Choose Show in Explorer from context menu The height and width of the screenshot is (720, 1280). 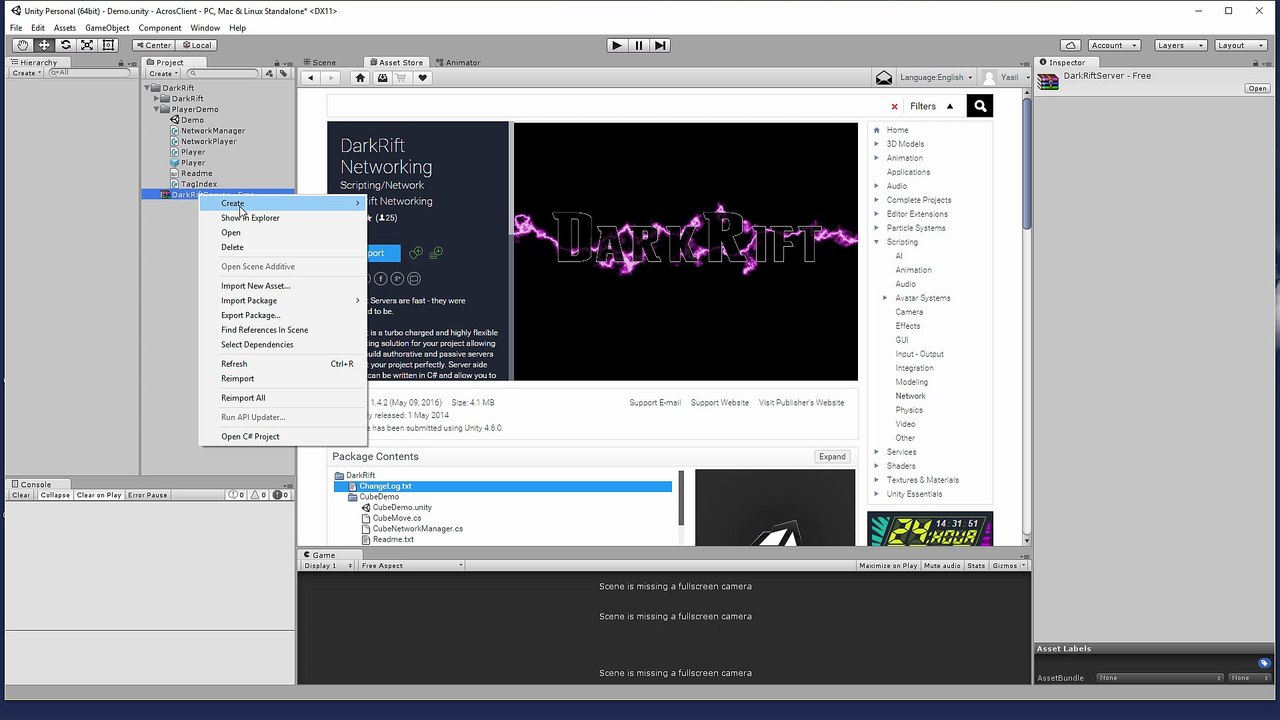250,218
